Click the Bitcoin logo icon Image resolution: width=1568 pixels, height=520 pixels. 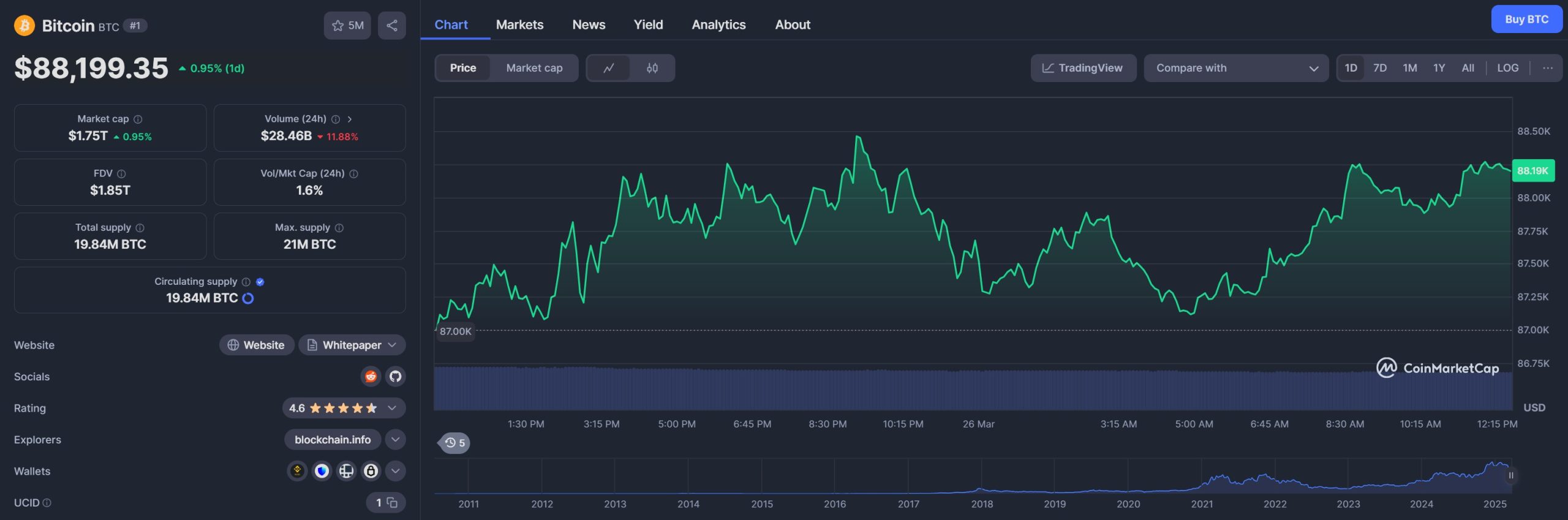coord(24,25)
